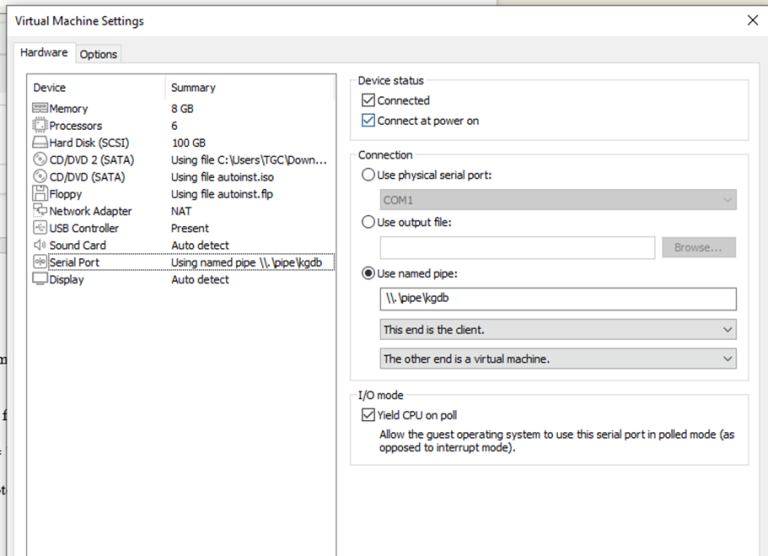Select the Display monitor icon
Screen dimensions: 768x556
point(40,280)
